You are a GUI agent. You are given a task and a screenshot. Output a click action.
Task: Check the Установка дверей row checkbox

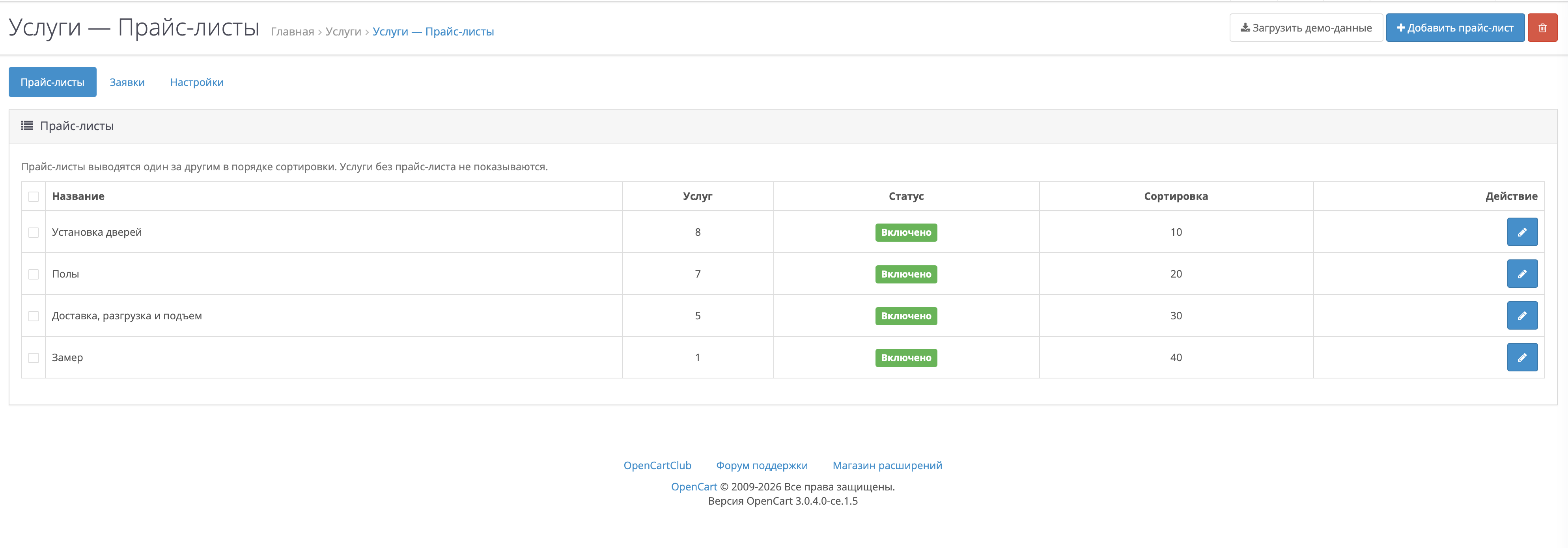(34, 233)
